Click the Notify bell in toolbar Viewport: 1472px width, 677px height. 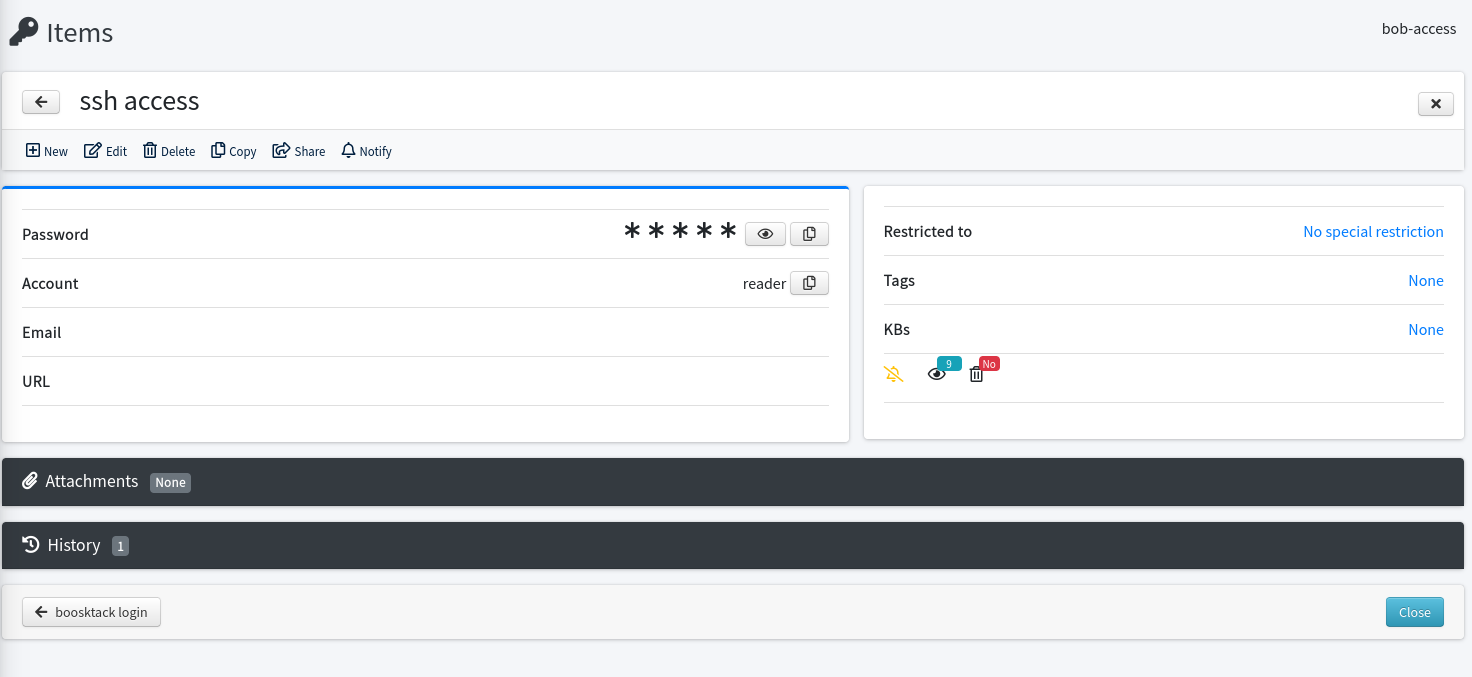pyautogui.click(x=366, y=151)
